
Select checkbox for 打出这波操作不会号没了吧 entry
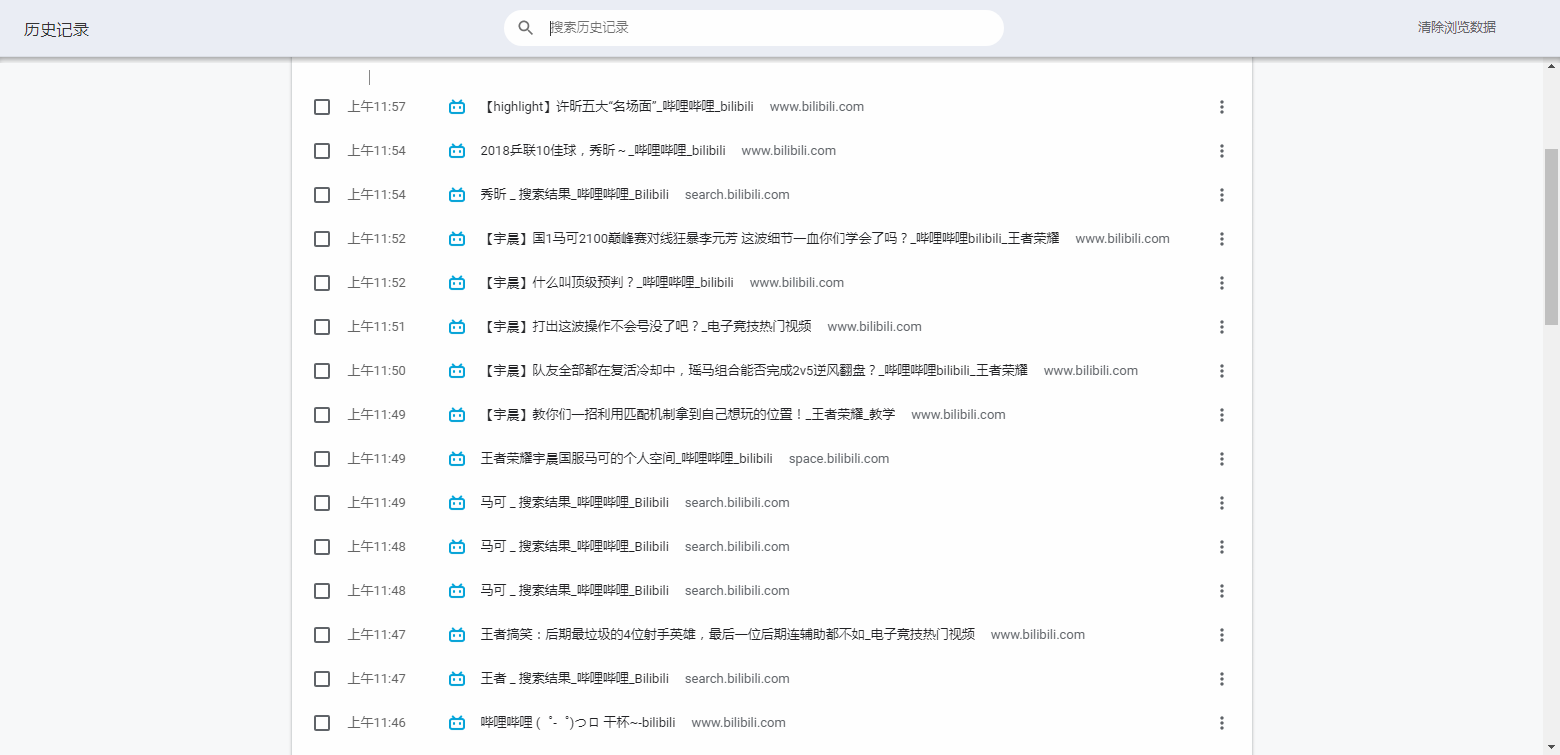(322, 327)
